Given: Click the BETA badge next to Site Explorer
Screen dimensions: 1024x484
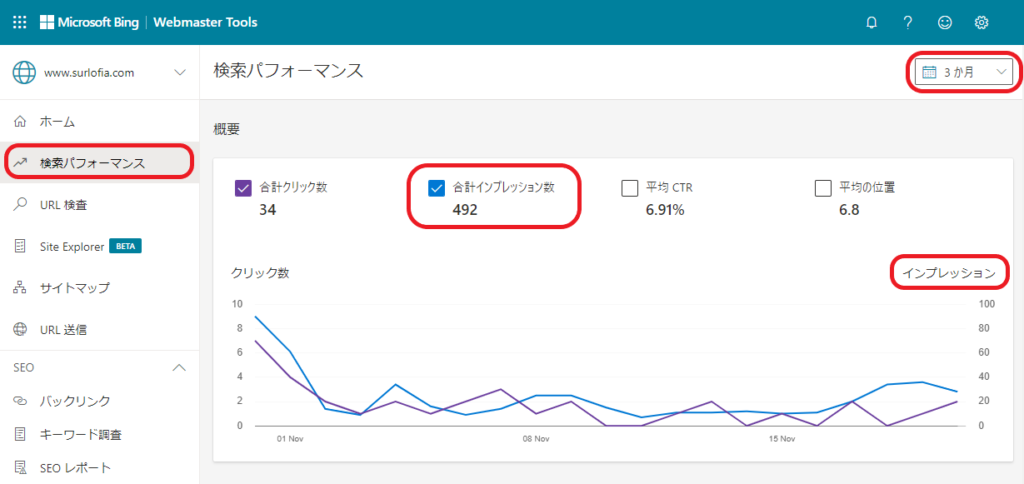Looking at the screenshot, I should coord(125,246).
